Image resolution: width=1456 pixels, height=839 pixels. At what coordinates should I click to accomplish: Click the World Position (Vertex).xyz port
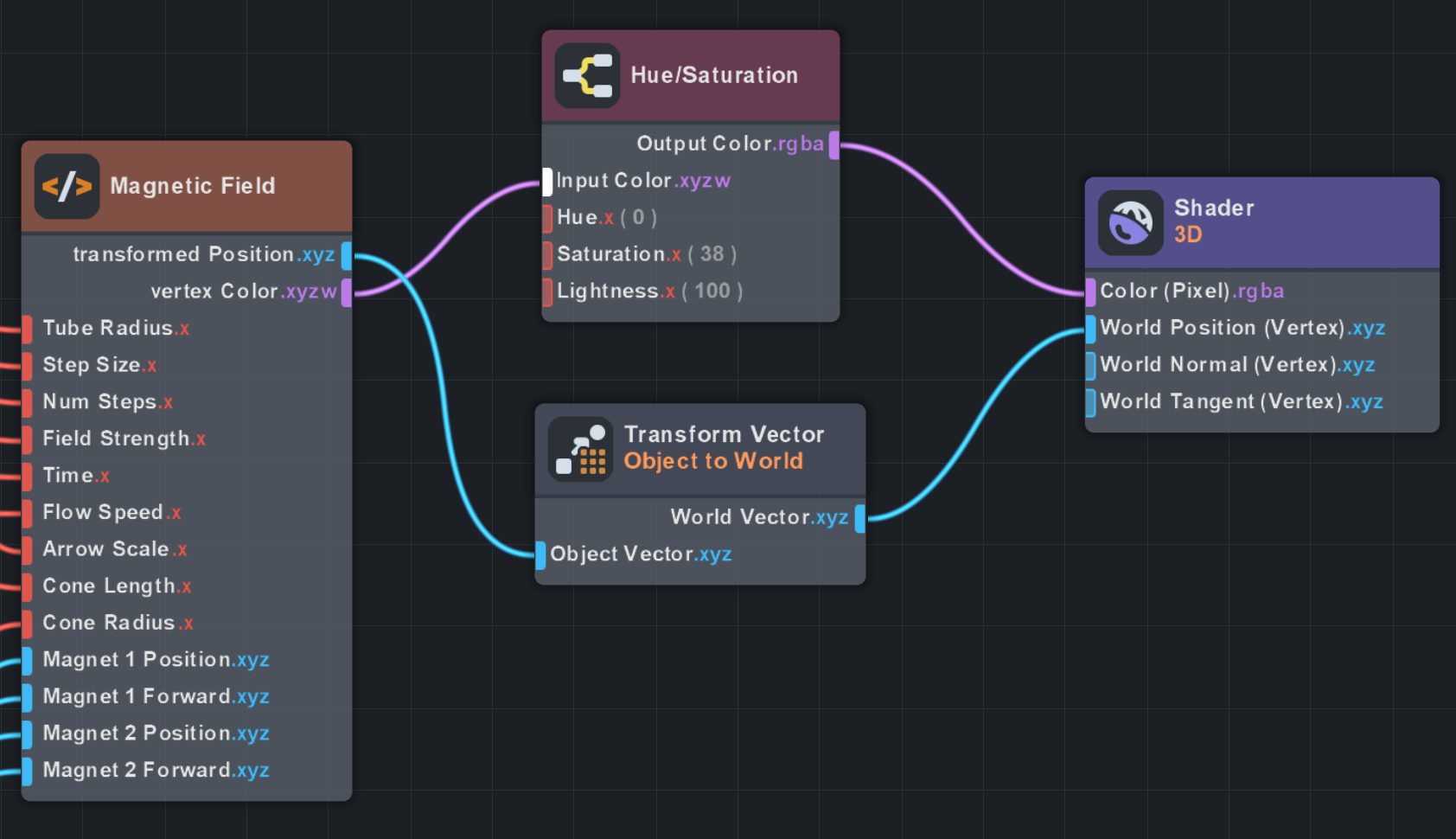[x=1089, y=328]
